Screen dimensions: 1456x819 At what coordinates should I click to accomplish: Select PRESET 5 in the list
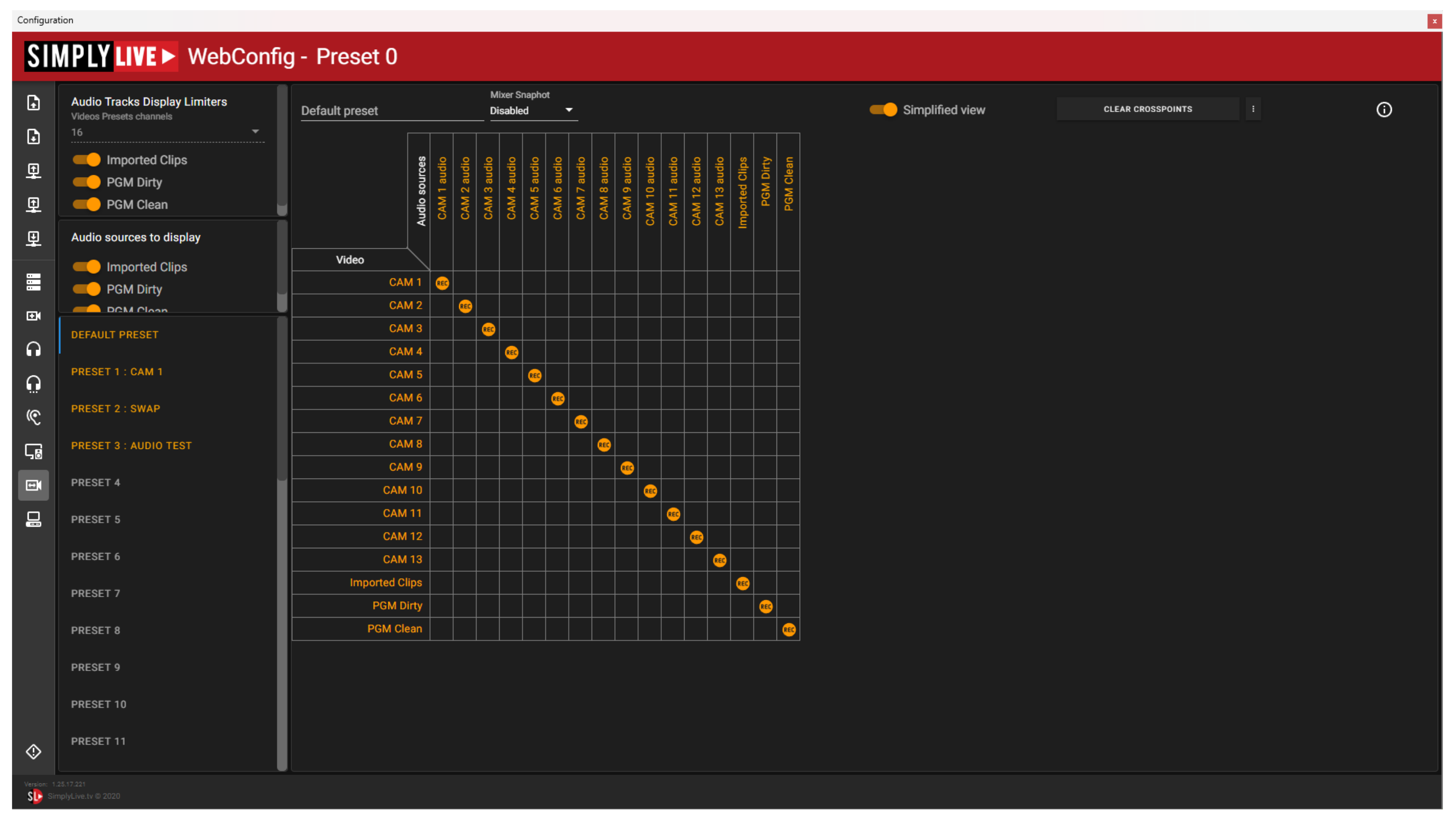168,519
